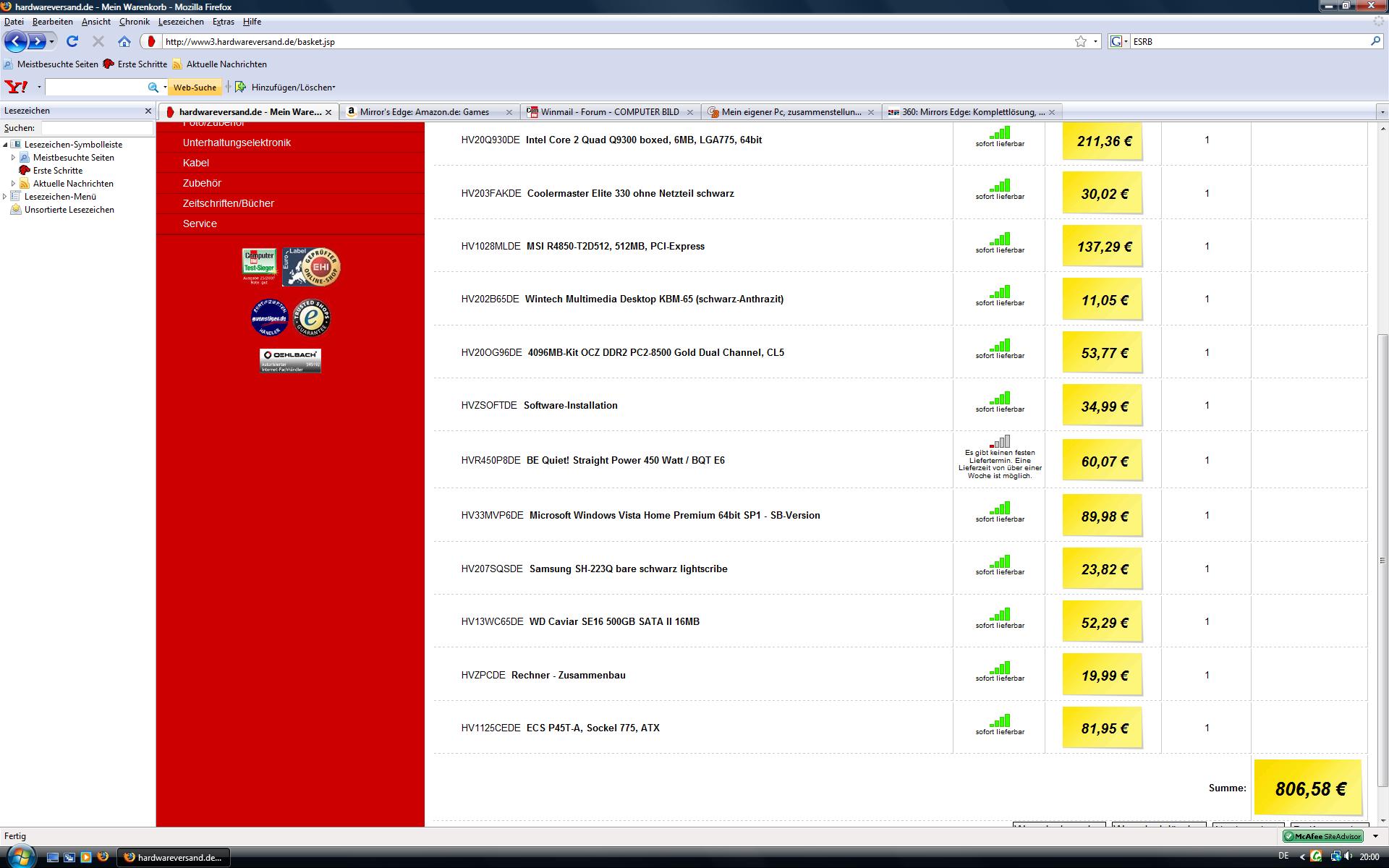Click the McAfee SiteAdvisor status icon
Image resolution: width=1389 pixels, height=868 pixels.
[1323, 836]
